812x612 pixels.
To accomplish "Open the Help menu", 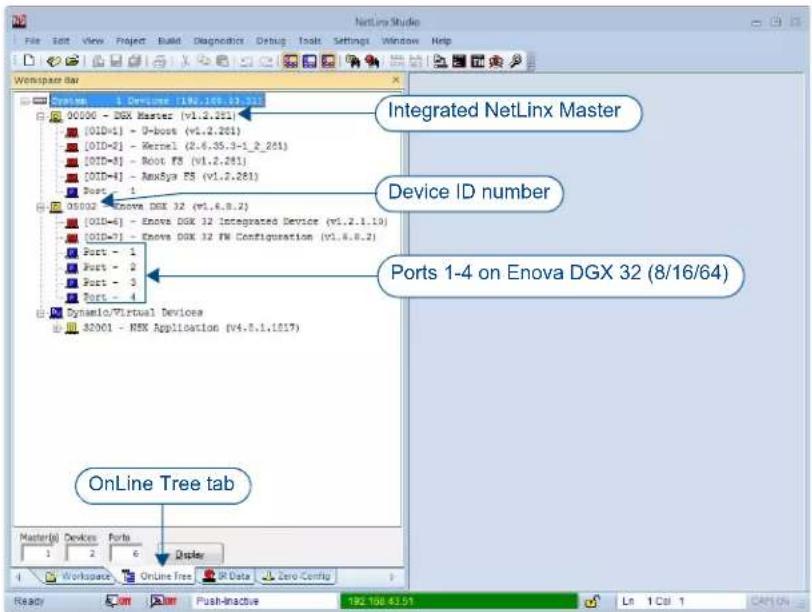I will [x=441, y=40].
